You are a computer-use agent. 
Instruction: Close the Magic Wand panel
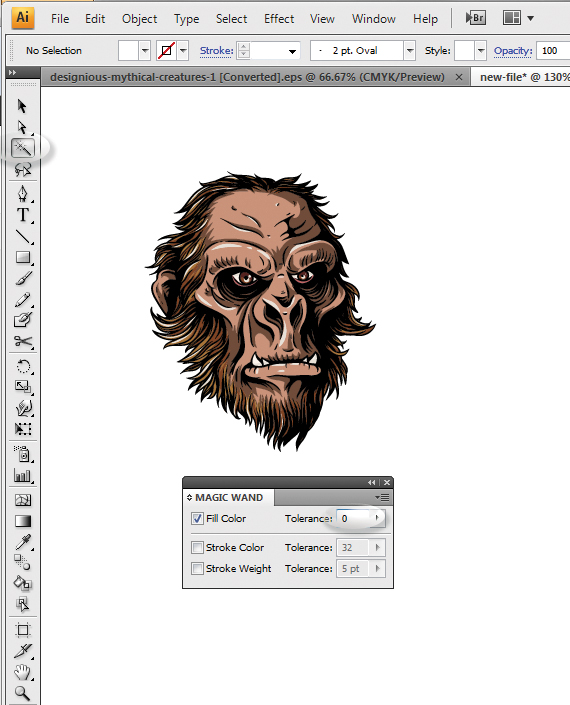tap(387, 482)
